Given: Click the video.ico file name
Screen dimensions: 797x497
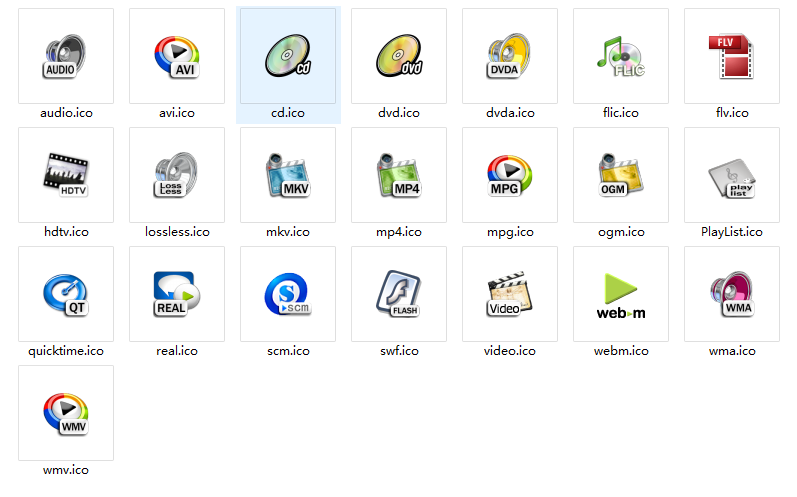Looking at the screenshot, I should point(510,351).
